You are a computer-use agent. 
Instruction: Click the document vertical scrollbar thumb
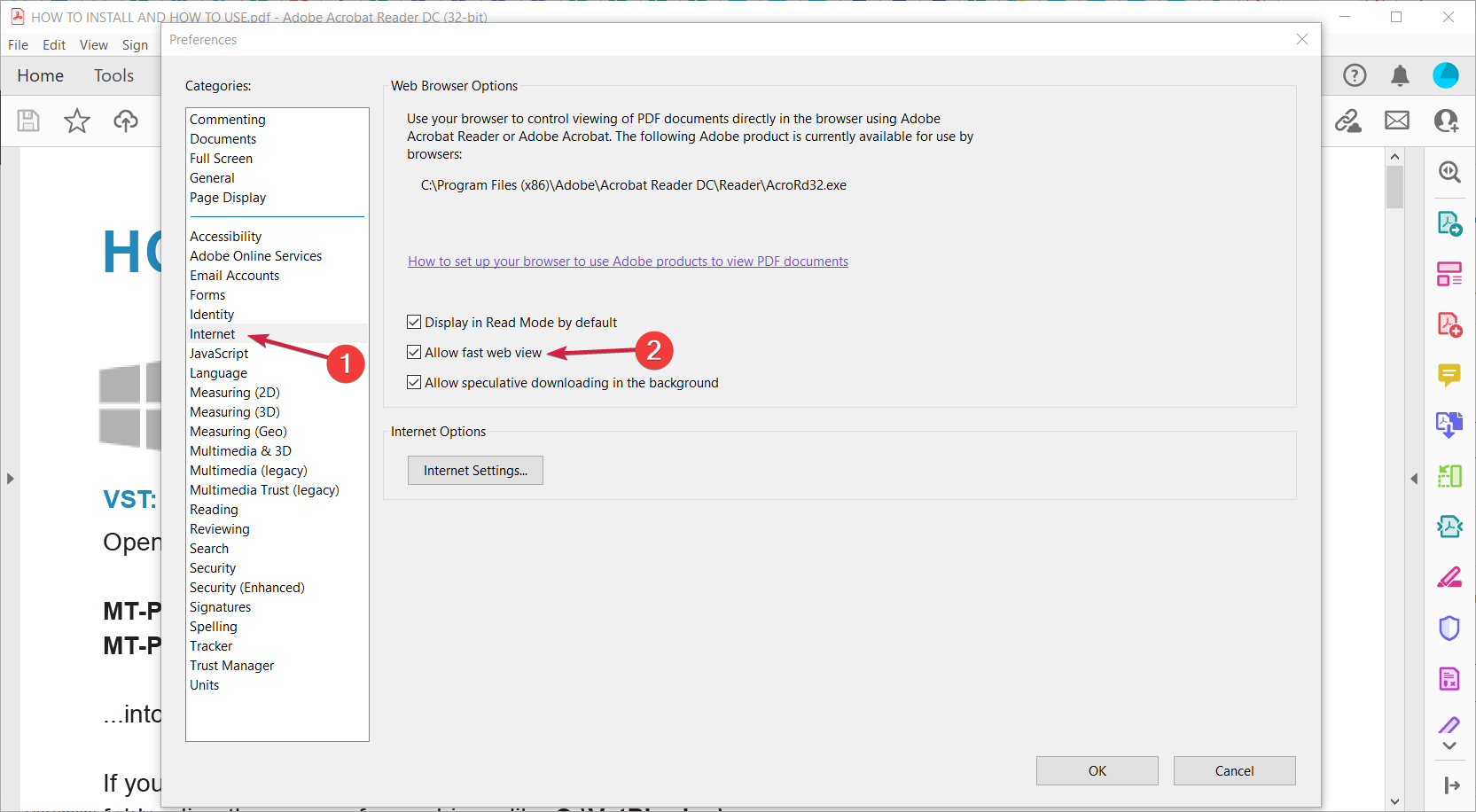1395,186
